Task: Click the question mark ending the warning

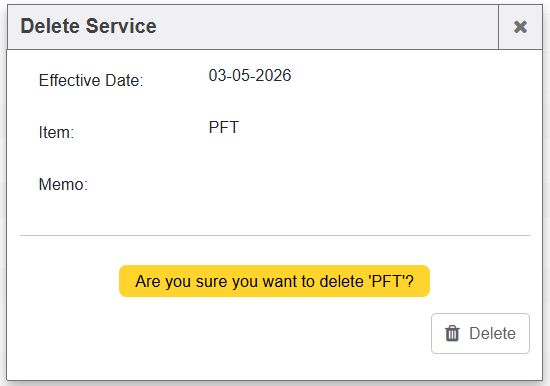Action: (x=409, y=281)
